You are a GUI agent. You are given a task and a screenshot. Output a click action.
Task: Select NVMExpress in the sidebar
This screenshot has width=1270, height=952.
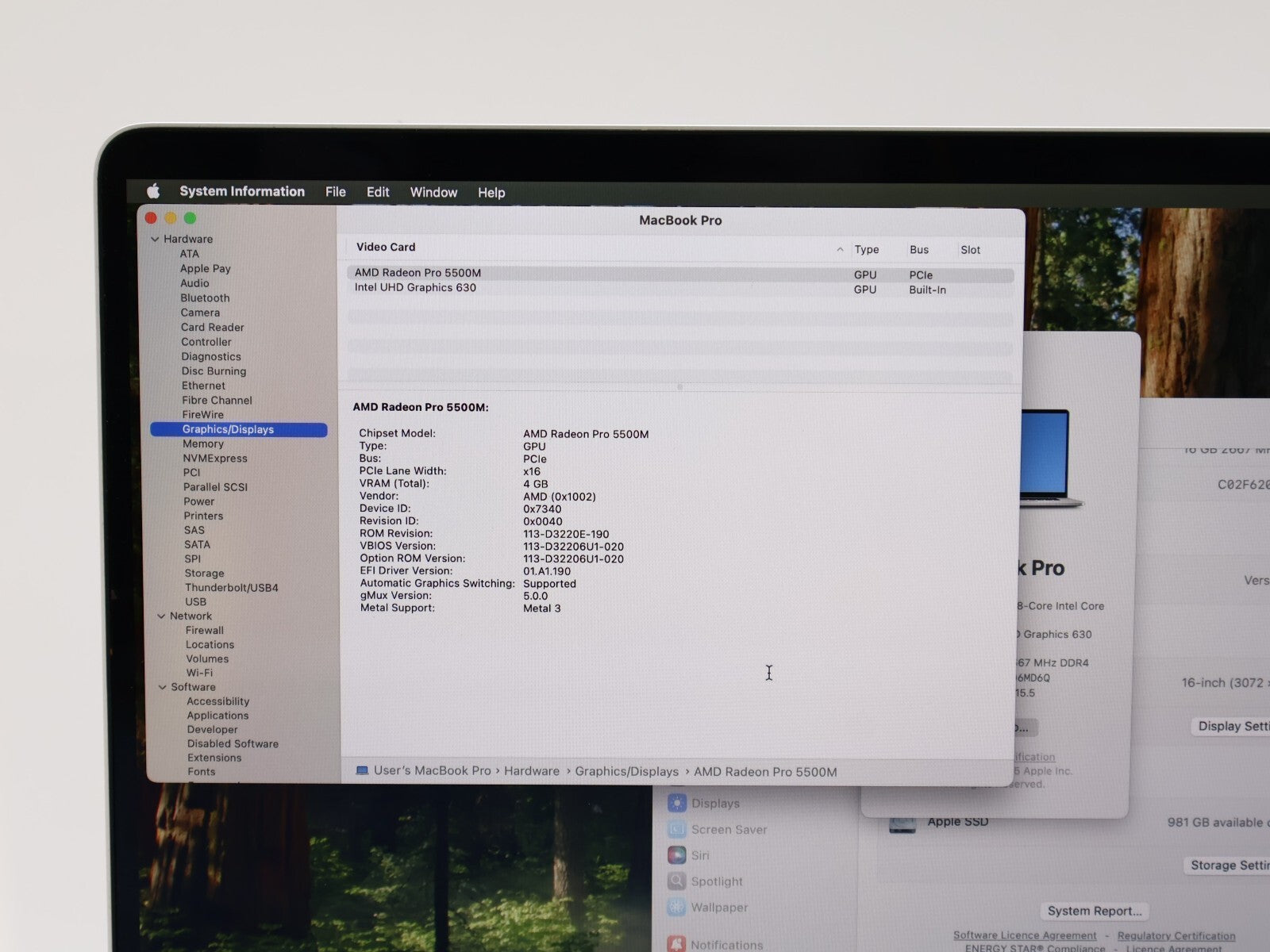215,459
